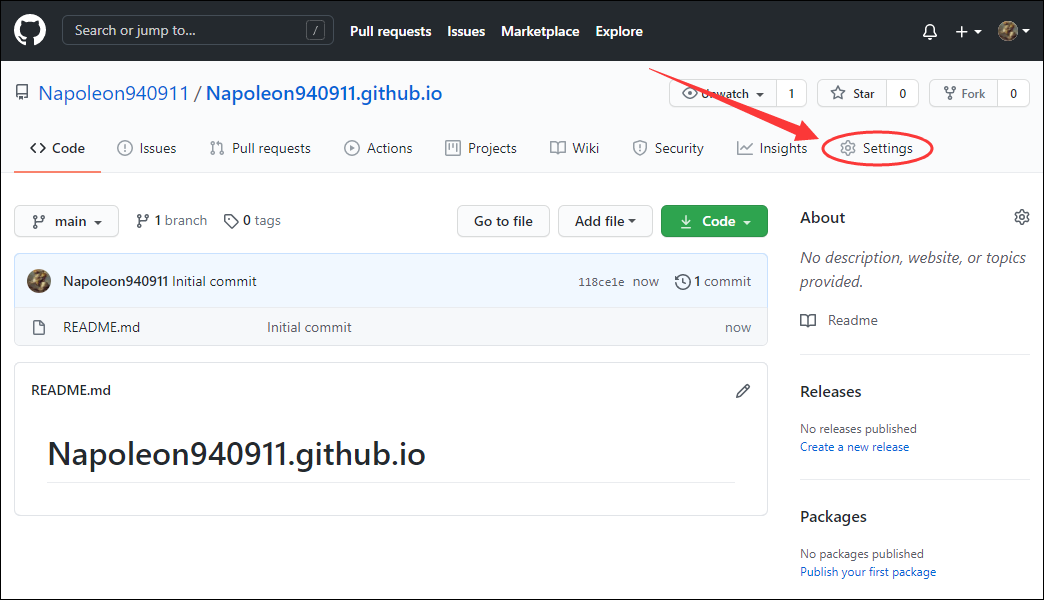The width and height of the screenshot is (1044, 600).
Task: Open the README.md file entry
Action: (101, 327)
